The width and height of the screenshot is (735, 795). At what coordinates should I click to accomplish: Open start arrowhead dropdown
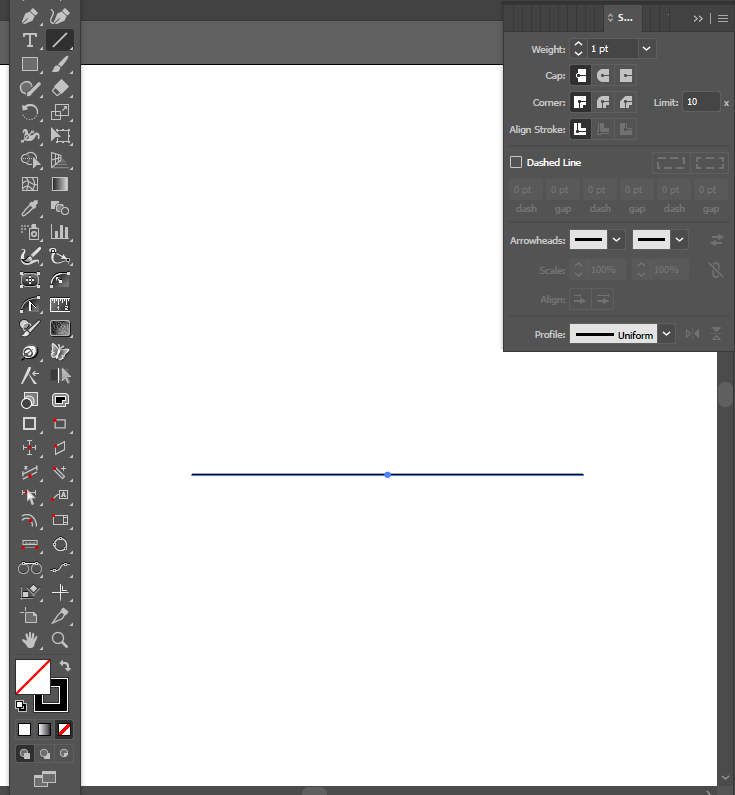[616, 240]
